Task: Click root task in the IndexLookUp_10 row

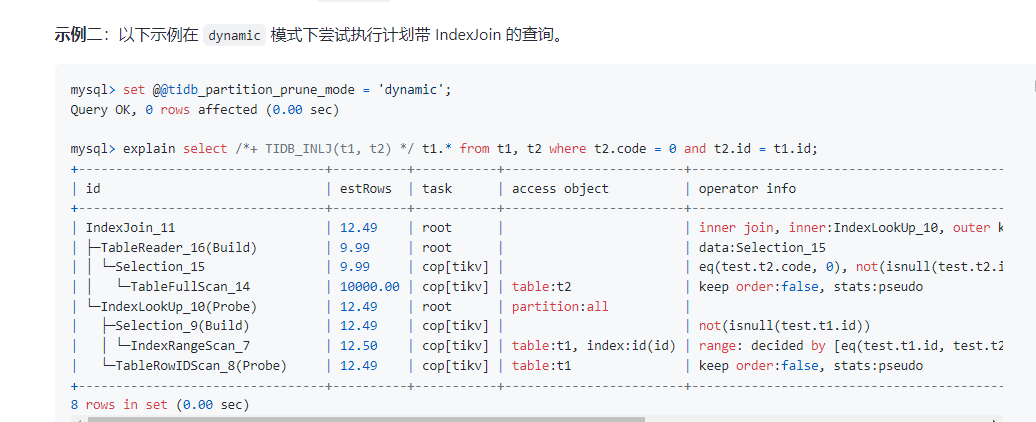Action: (437, 306)
